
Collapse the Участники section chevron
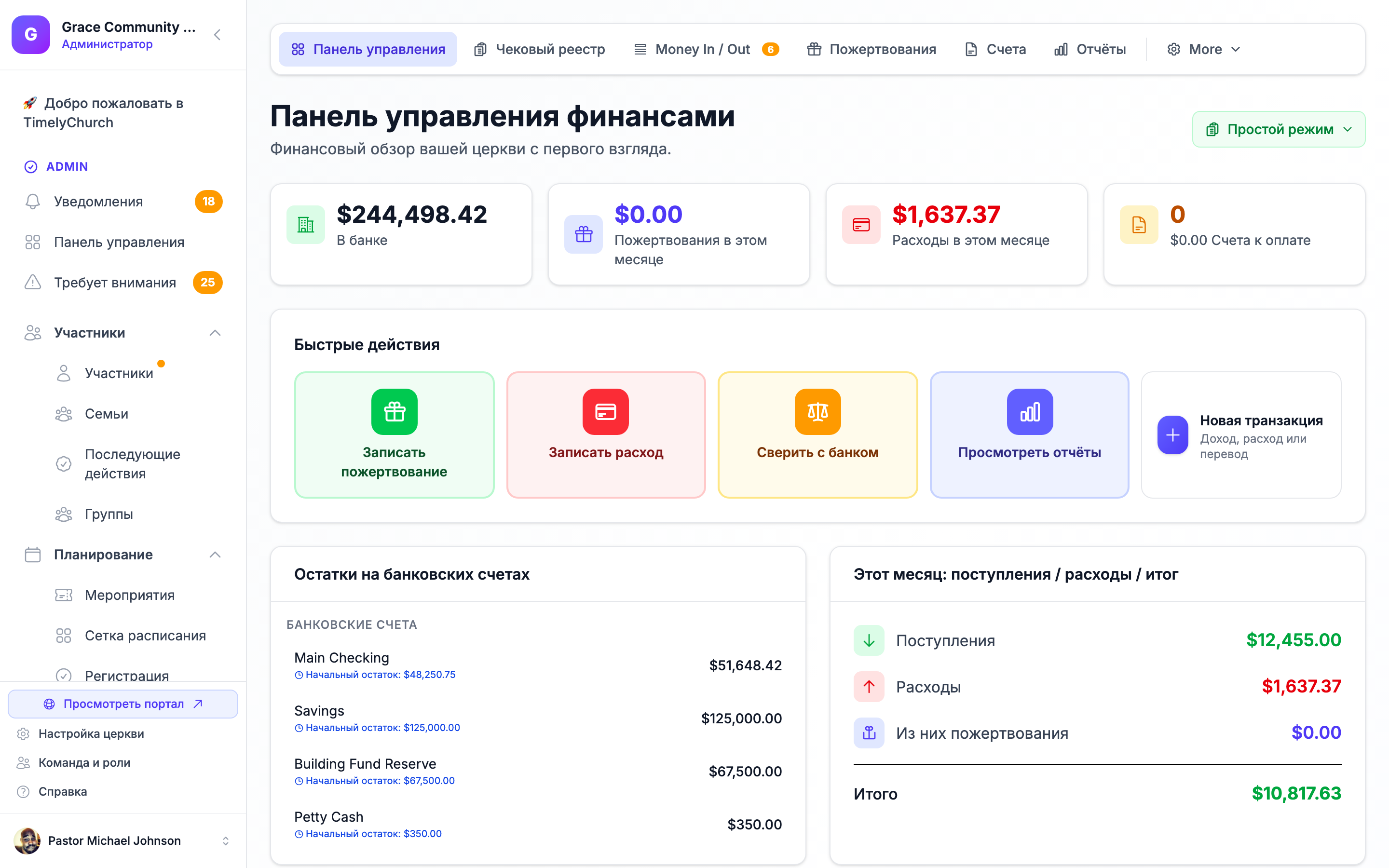click(x=215, y=332)
